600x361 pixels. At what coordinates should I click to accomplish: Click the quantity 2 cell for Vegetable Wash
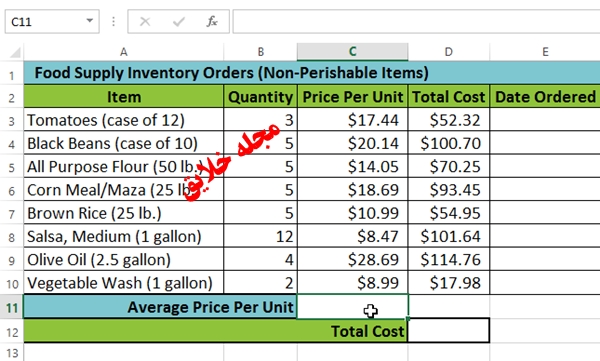[x=261, y=283]
